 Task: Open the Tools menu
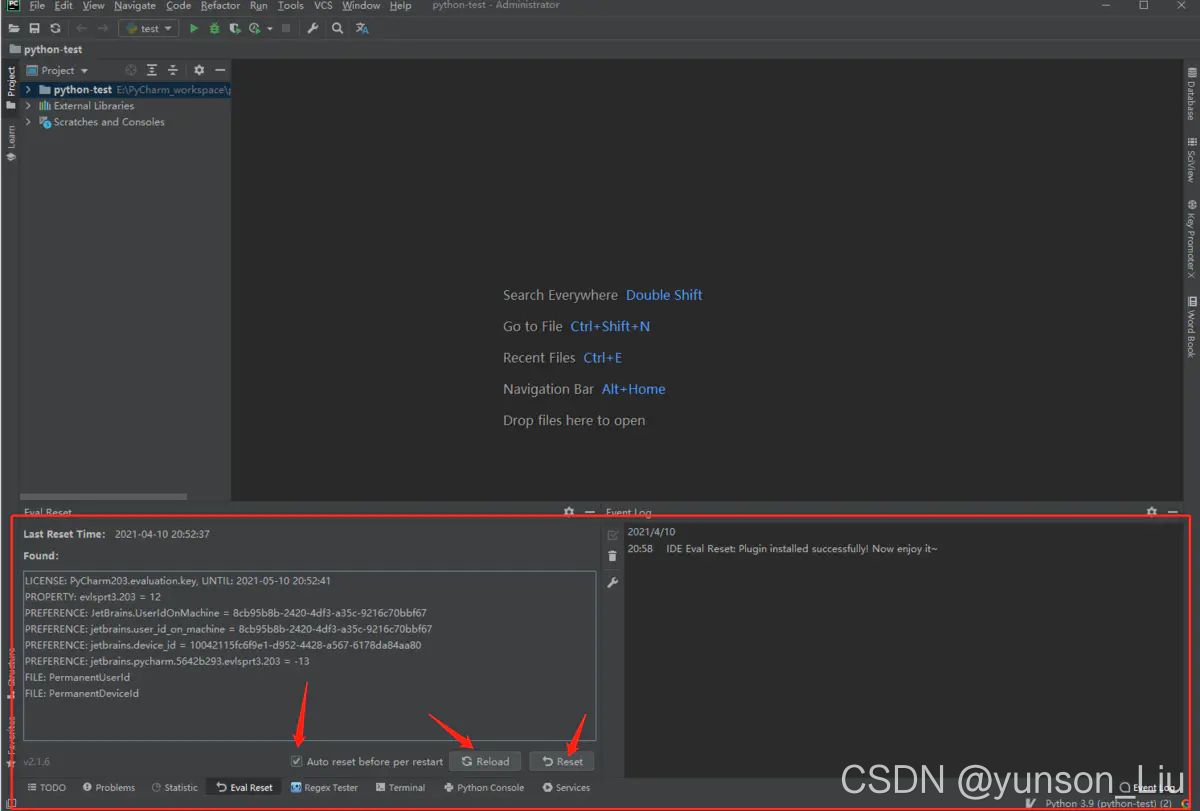291,6
